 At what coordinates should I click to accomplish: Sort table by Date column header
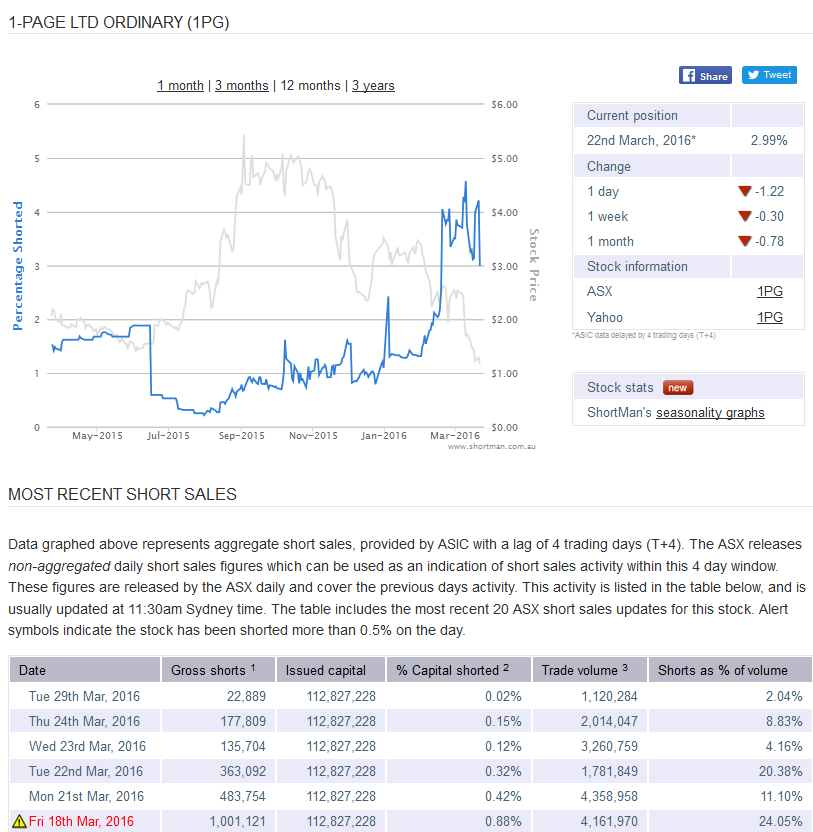[85, 670]
